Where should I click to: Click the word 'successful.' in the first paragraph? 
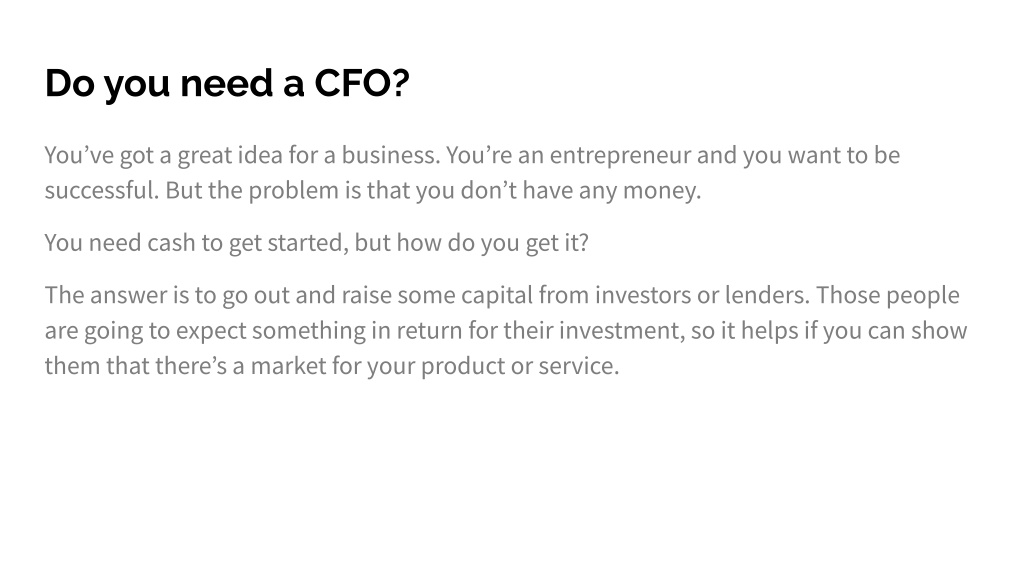102,190
